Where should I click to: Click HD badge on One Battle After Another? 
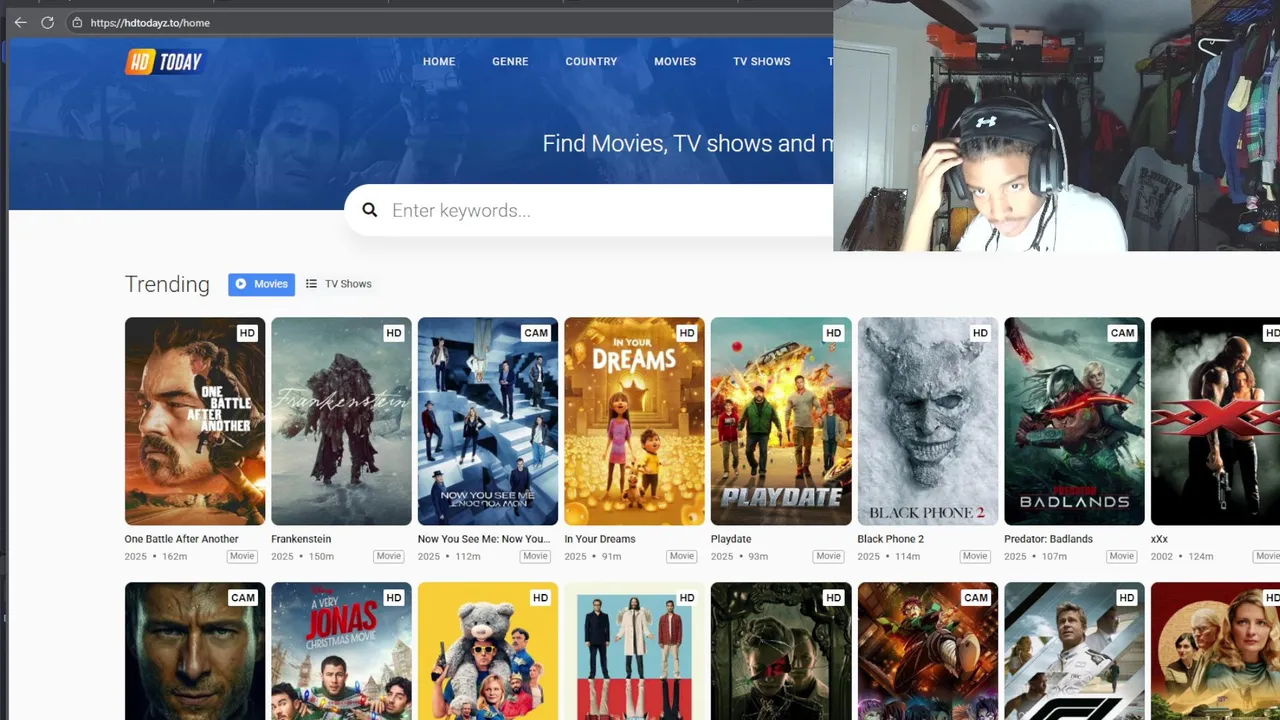pos(247,333)
